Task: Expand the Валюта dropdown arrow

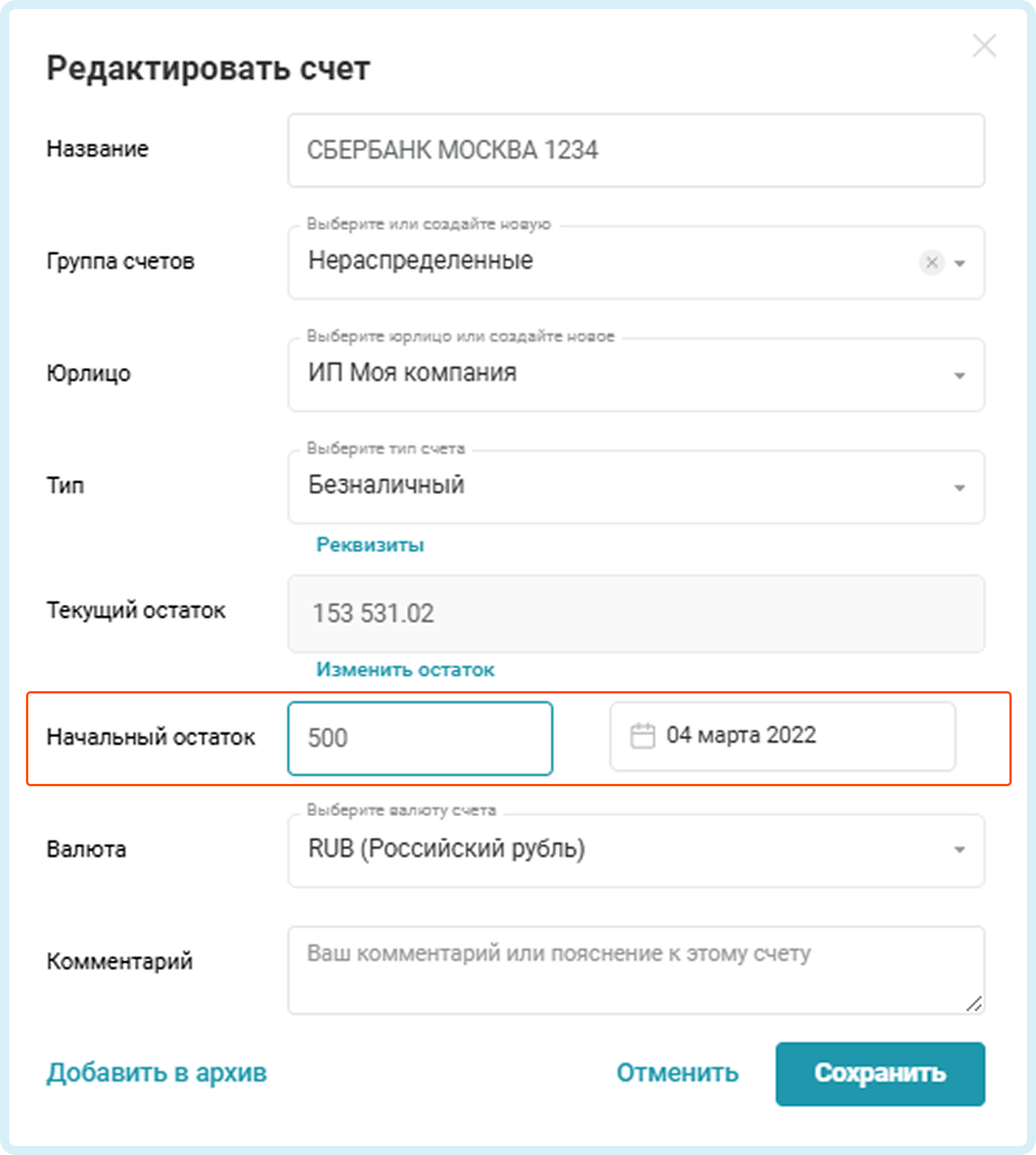Action: [960, 850]
